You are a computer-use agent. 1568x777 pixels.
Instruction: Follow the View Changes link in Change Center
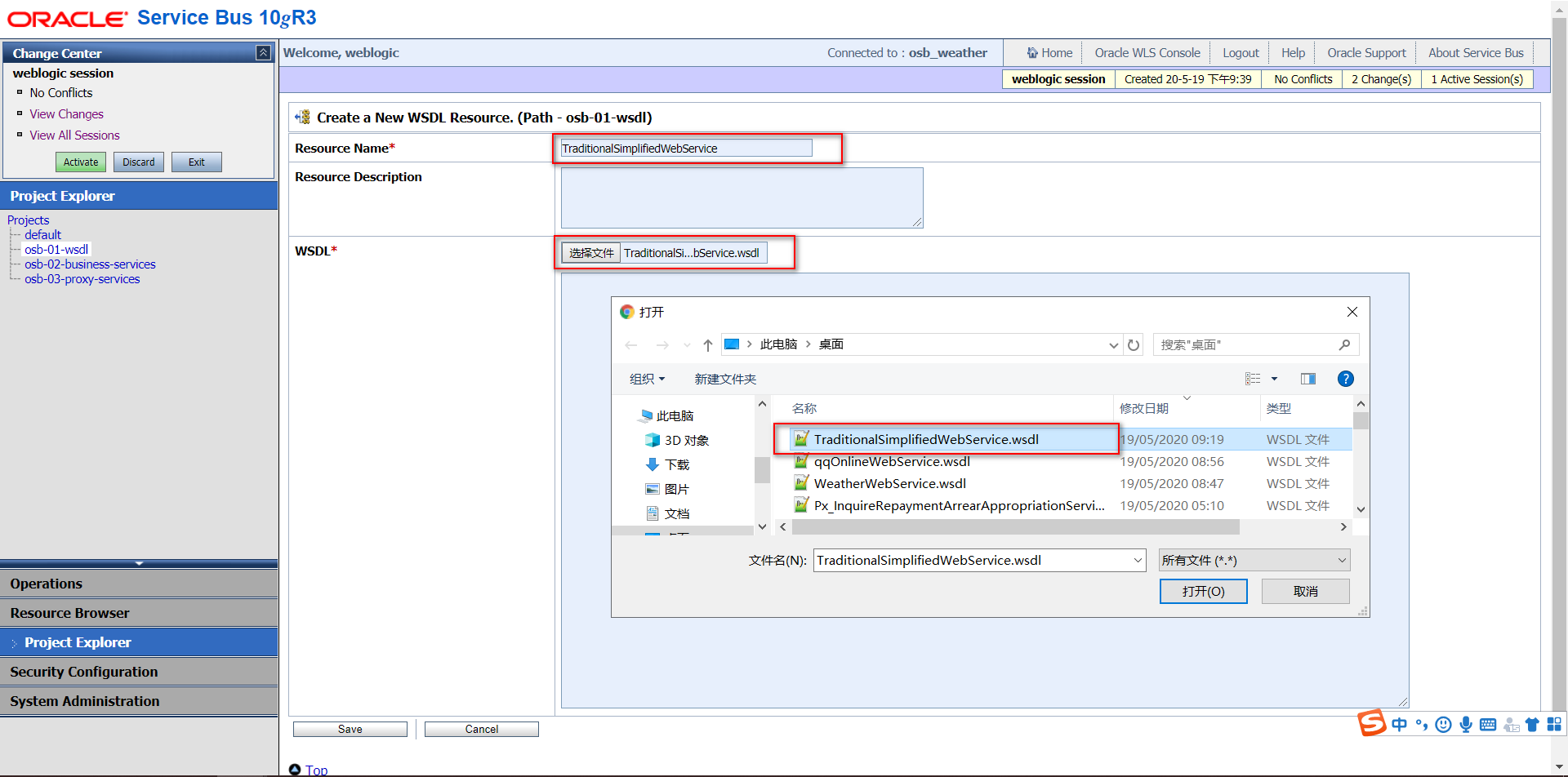[66, 113]
